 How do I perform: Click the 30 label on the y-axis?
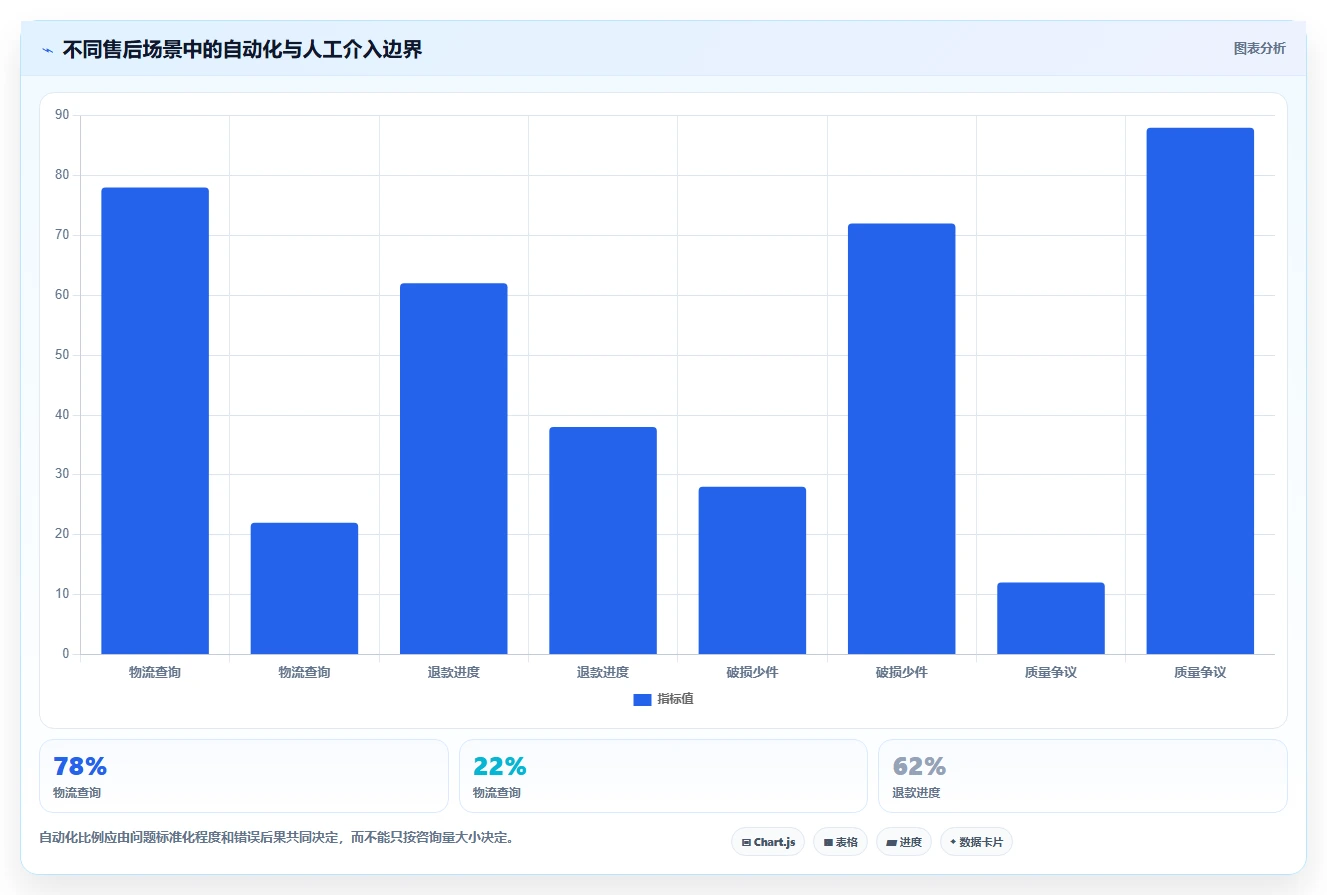tap(62, 474)
